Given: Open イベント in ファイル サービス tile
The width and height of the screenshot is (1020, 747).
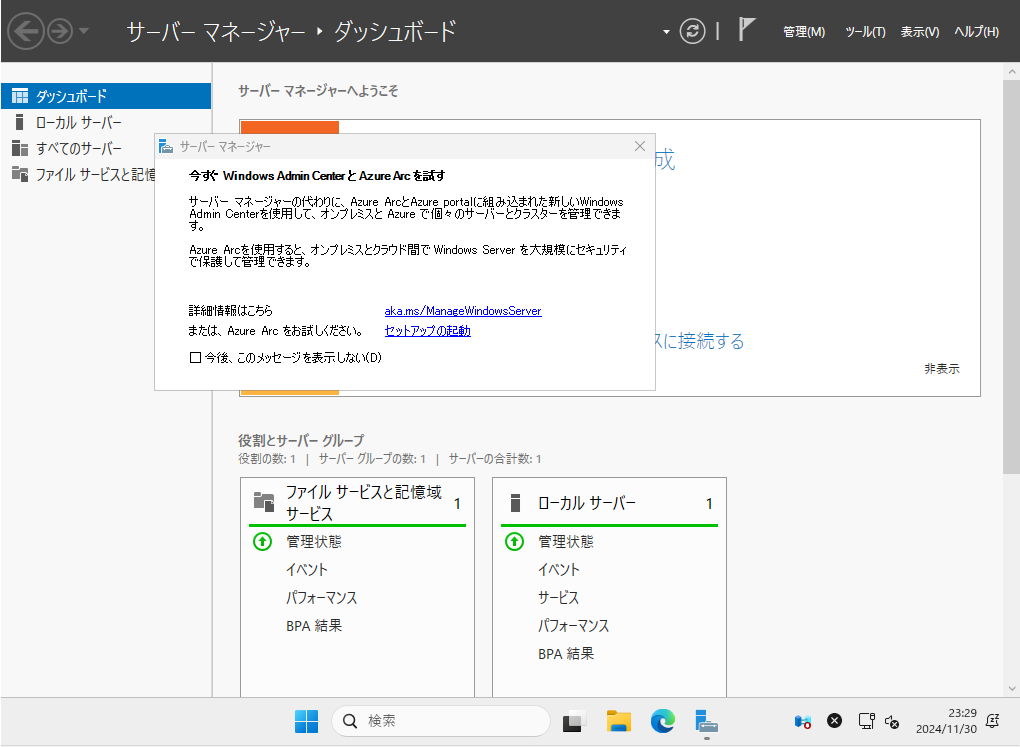Looking at the screenshot, I should point(306,569).
